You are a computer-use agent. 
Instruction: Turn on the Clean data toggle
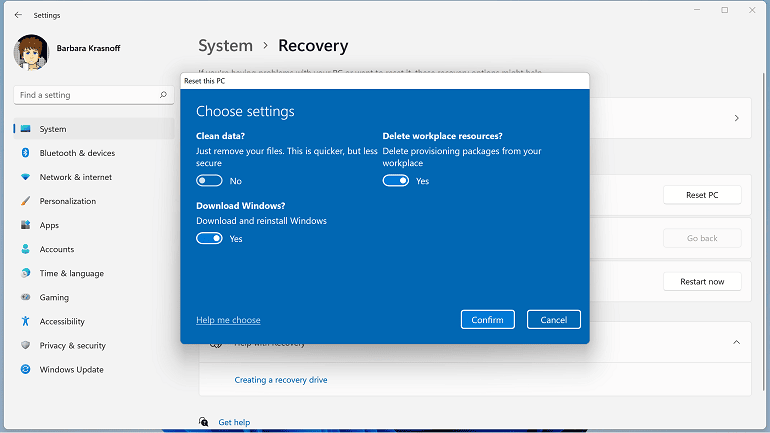209,181
